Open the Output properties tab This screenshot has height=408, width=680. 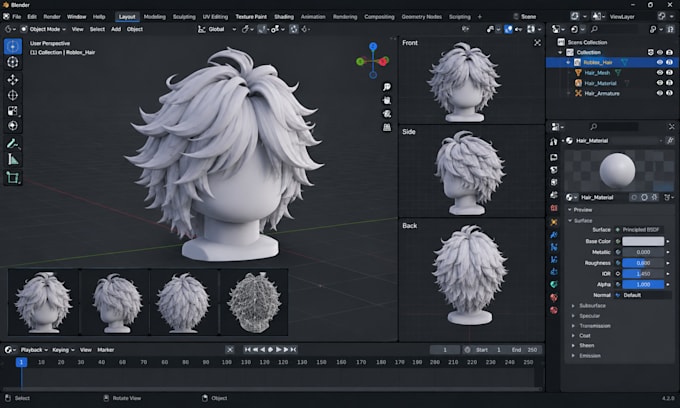click(554, 170)
